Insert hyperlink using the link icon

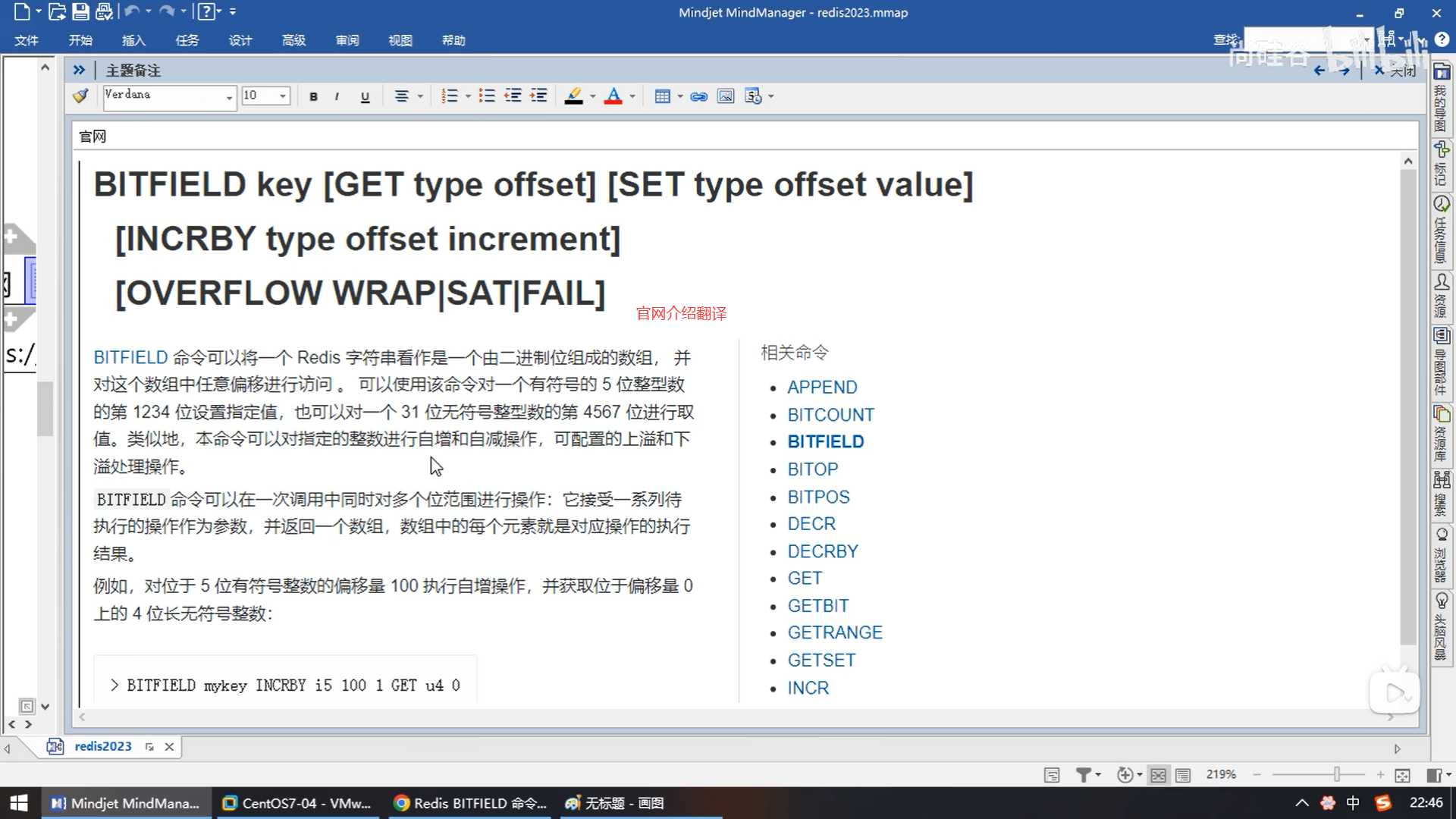[x=698, y=96]
